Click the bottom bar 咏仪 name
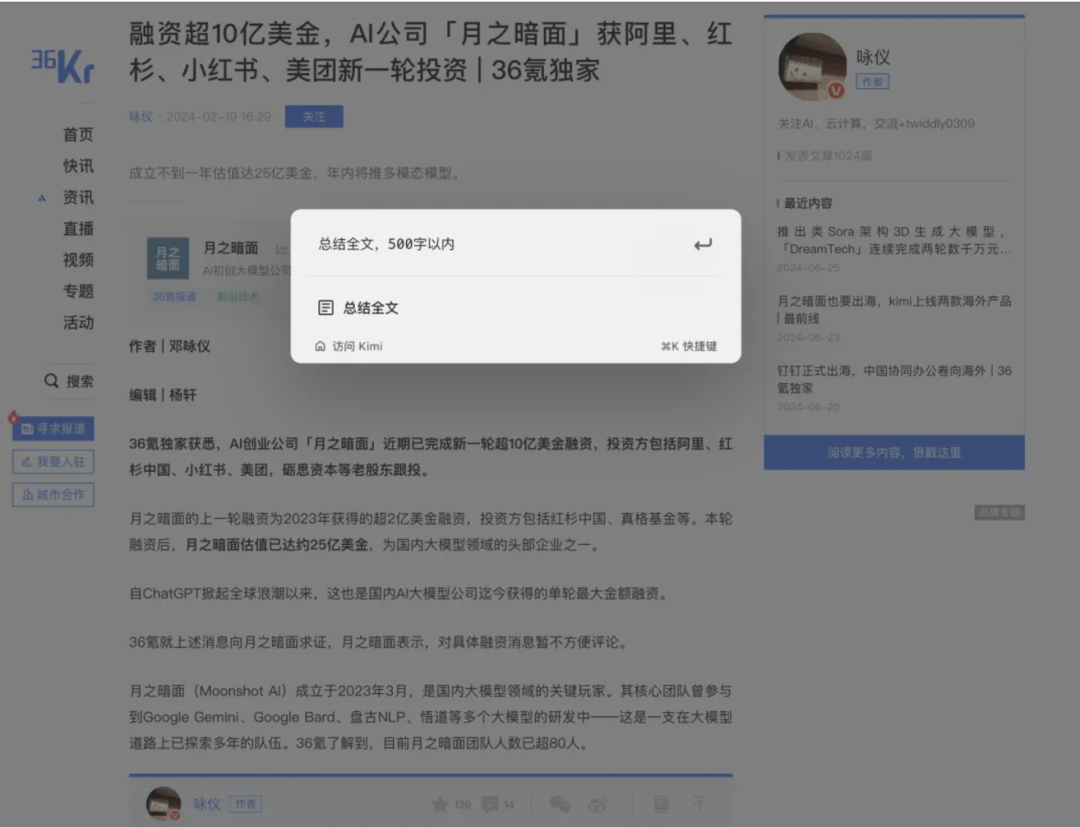The height and width of the screenshot is (827, 1080). click(207, 804)
